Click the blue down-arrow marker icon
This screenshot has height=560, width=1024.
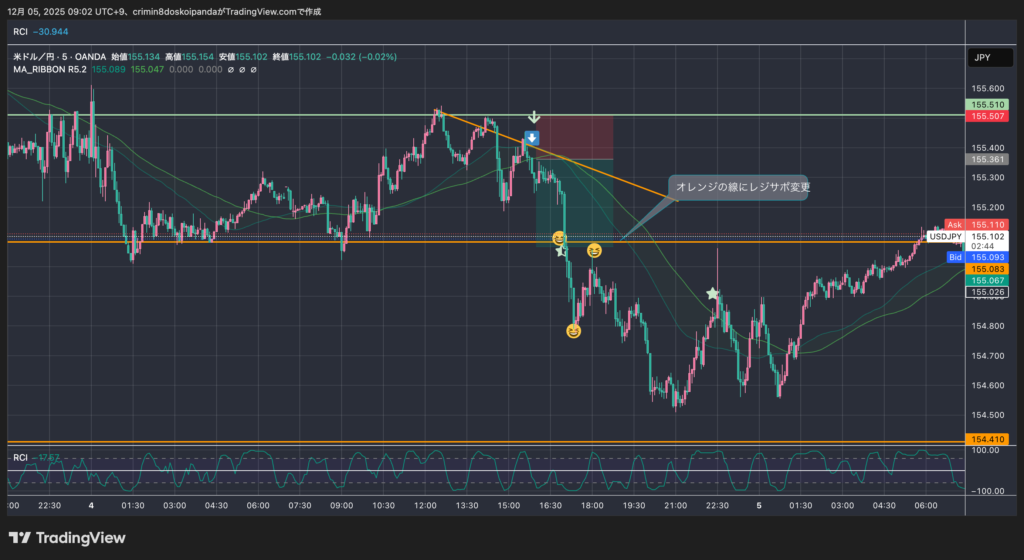tap(532, 138)
